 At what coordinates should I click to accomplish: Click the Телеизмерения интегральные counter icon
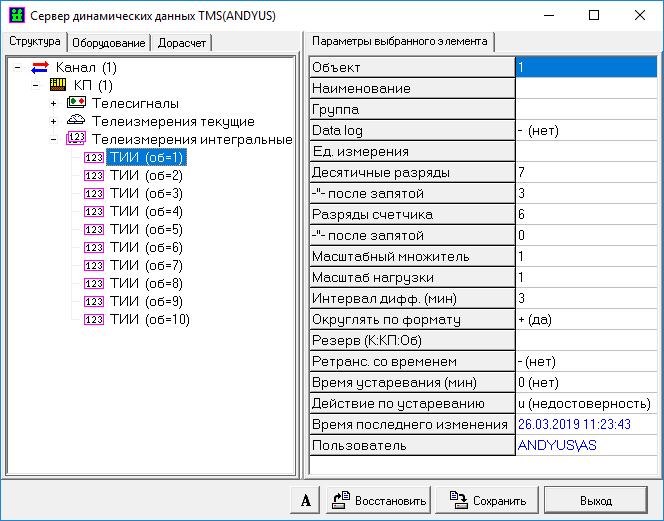[76, 139]
